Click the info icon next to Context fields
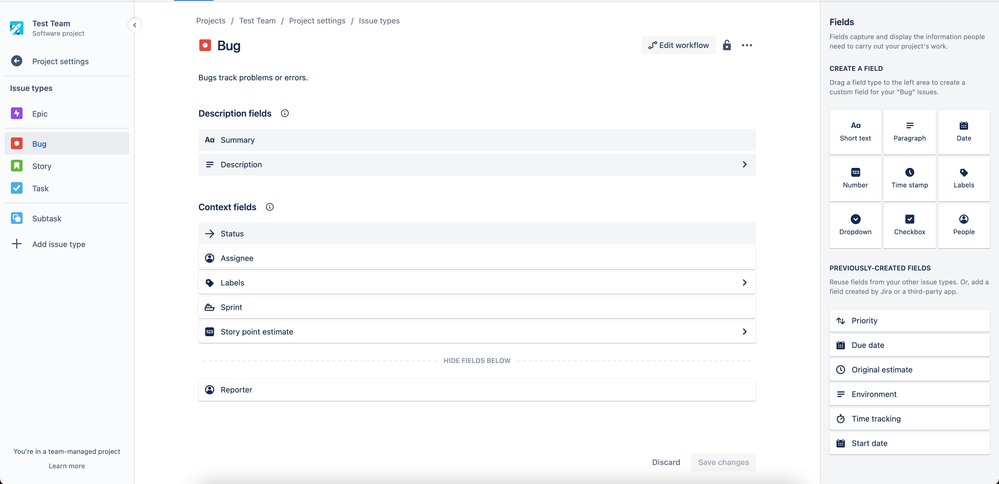The image size is (999, 484). pos(270,207)
